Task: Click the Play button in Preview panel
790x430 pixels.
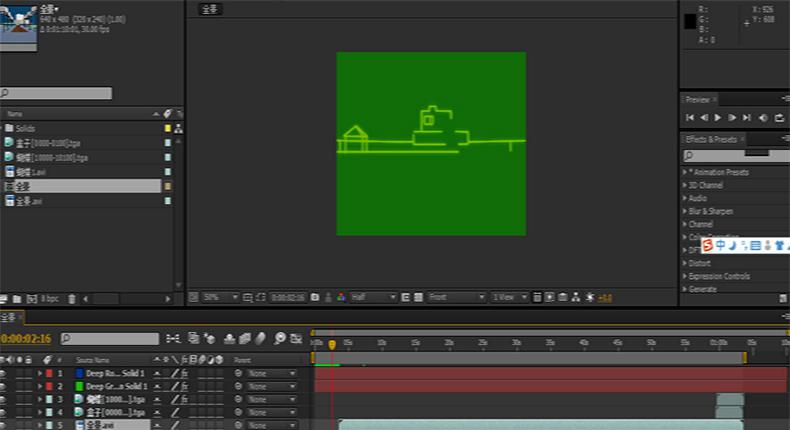Action: [x=718, y=118]
